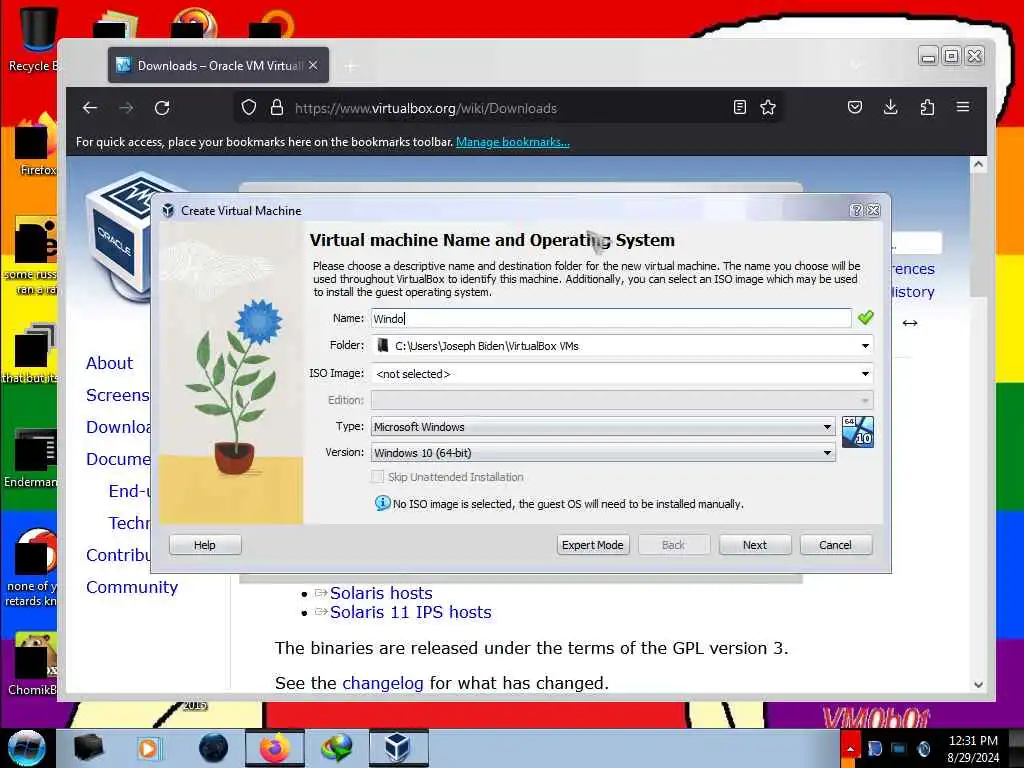Reload the VirtualBox downloads page
Viewport: 1024px width, 768px height.
(162, 108)
